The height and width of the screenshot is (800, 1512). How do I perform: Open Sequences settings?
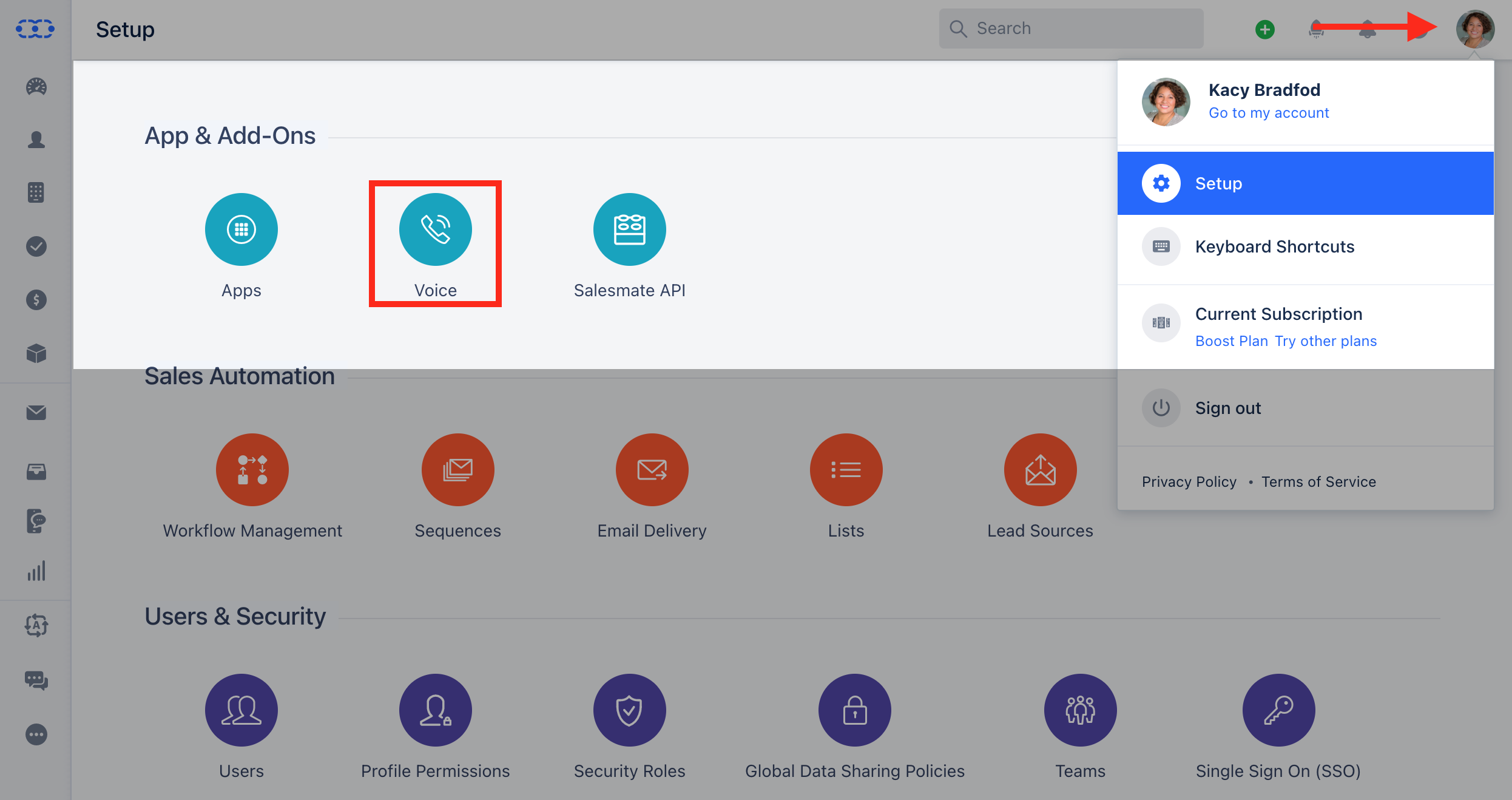458,470
